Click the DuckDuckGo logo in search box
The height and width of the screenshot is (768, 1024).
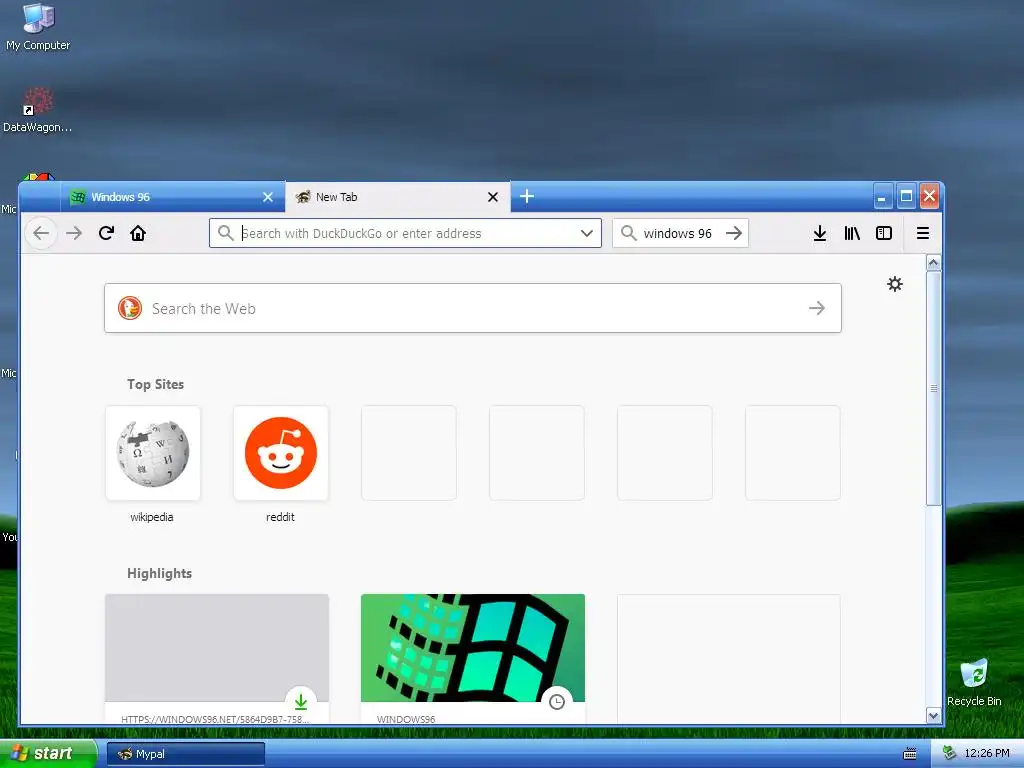[130, 308]
